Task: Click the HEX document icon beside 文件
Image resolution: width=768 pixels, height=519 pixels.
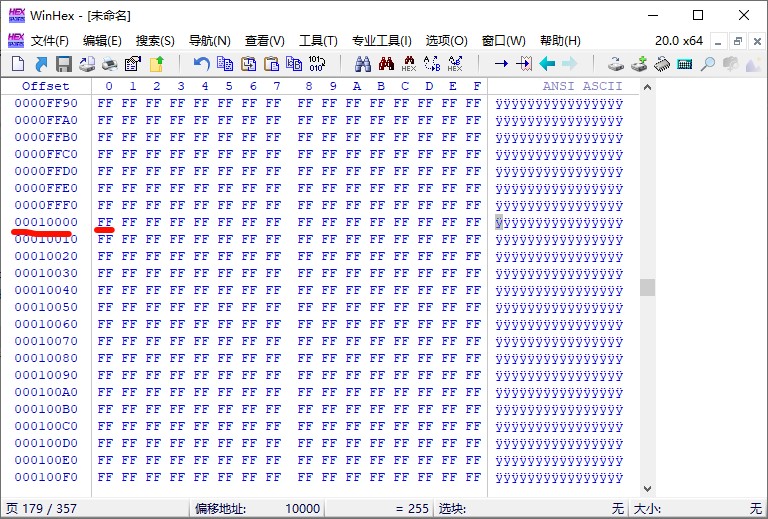Action: [x=16, y=40]
